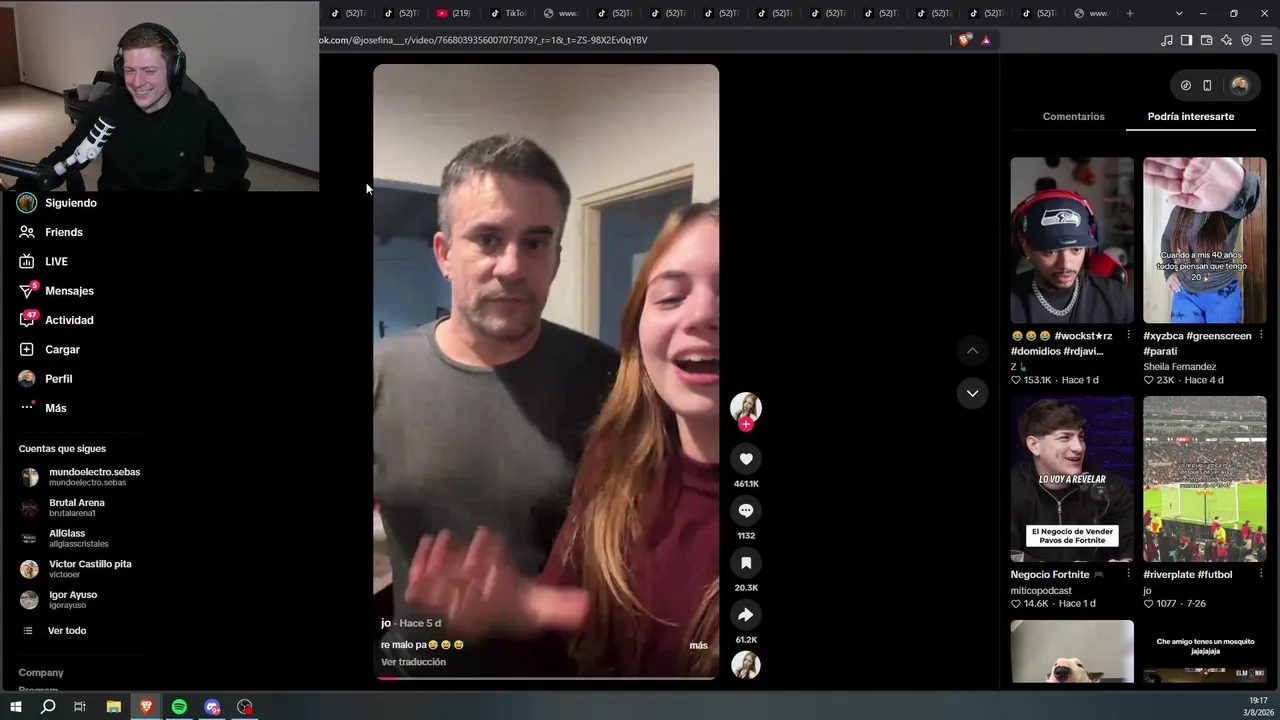
Task: Open Spotify from the taskbar
Action: (179, 707)
